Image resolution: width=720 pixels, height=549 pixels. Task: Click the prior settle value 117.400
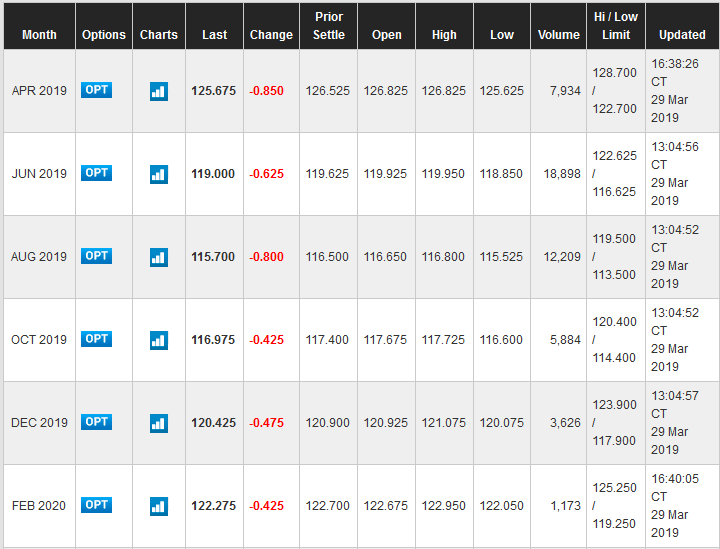click(327, 340)
